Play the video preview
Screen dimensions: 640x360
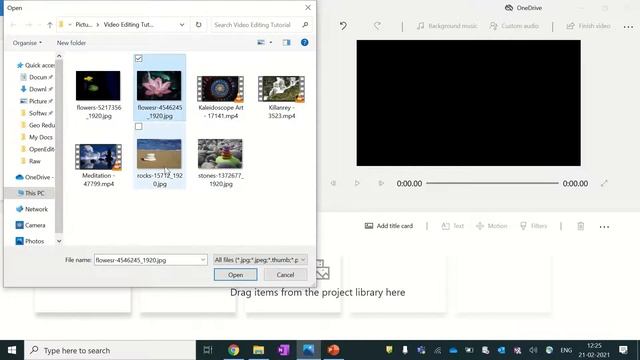357,183
